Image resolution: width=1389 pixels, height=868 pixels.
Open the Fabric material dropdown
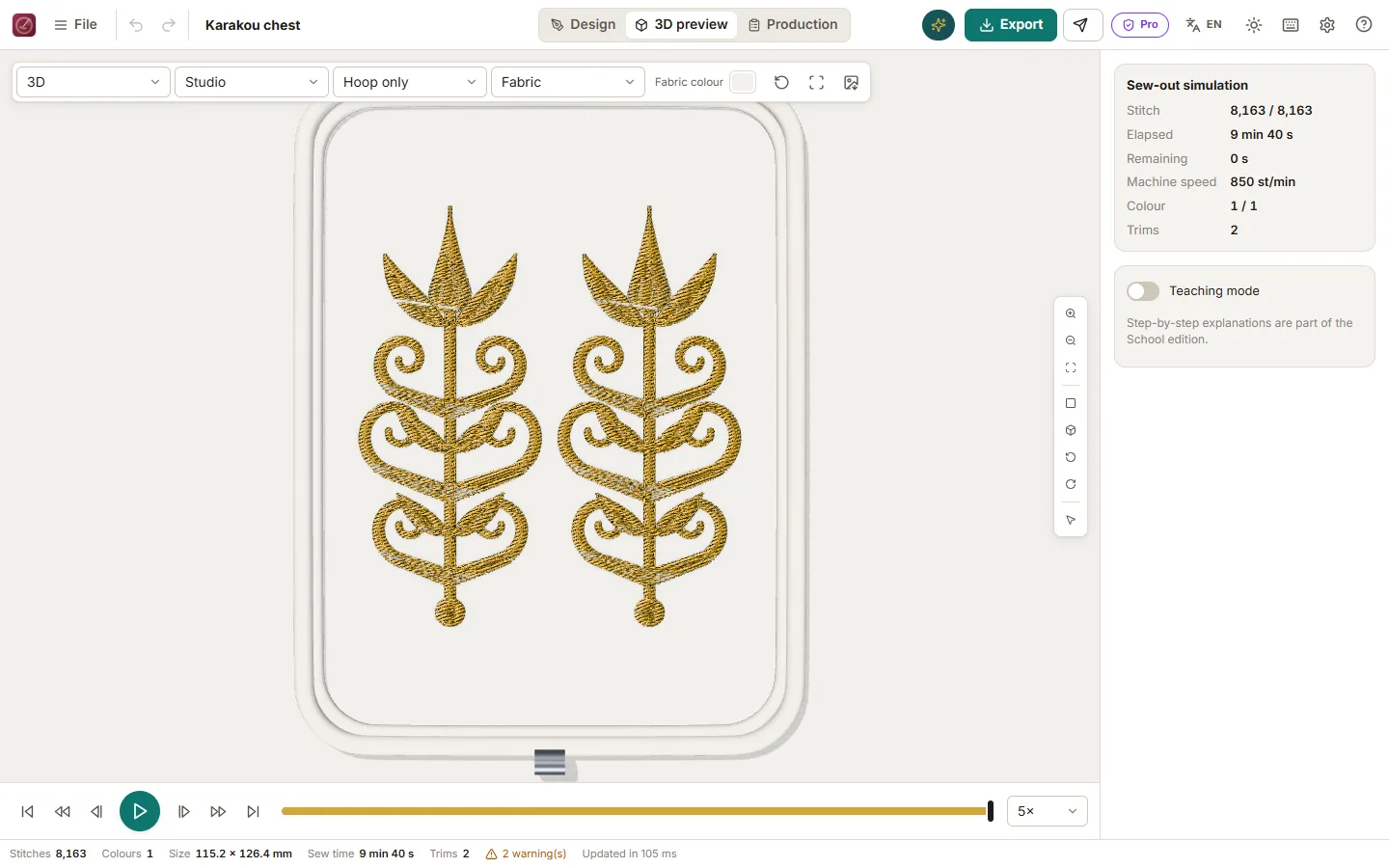click(x=568, y=82)
